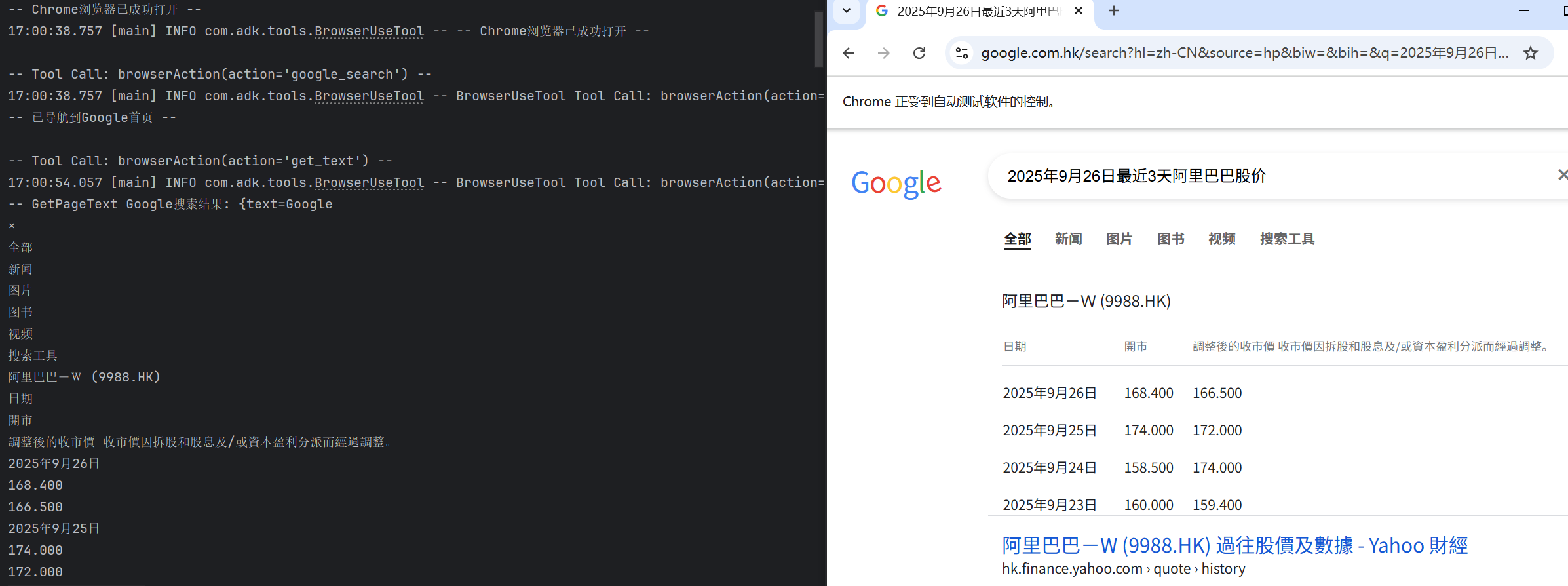Switch to 视频 results tab

click(x=1222, y=239)
